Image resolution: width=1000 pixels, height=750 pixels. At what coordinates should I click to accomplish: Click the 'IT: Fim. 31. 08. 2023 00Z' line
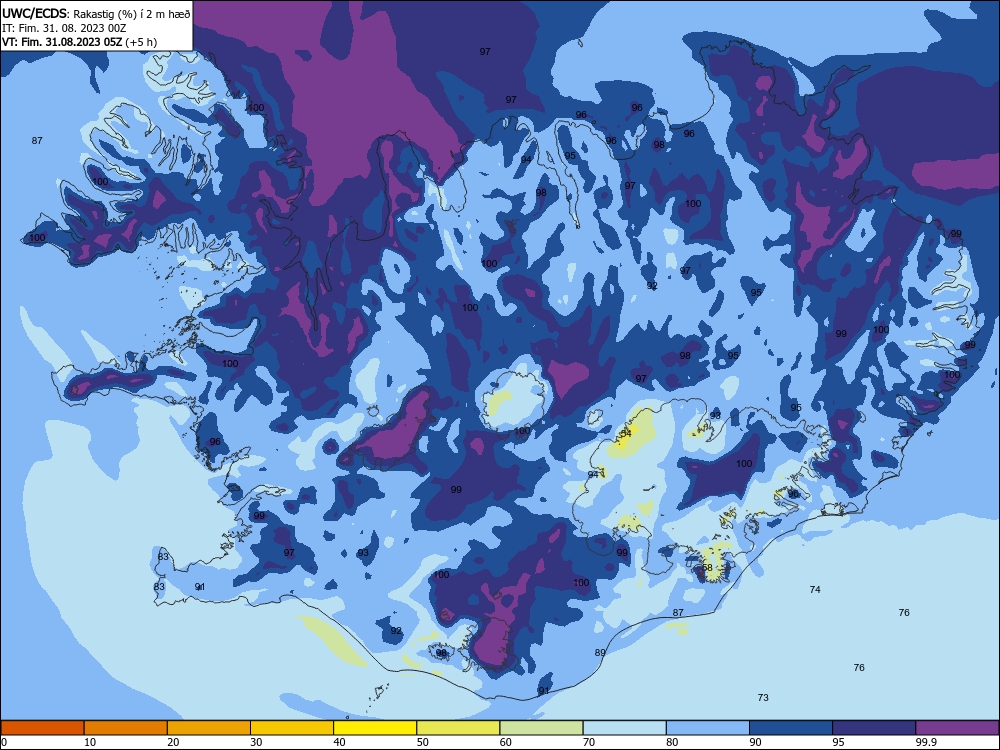(64, 28)
